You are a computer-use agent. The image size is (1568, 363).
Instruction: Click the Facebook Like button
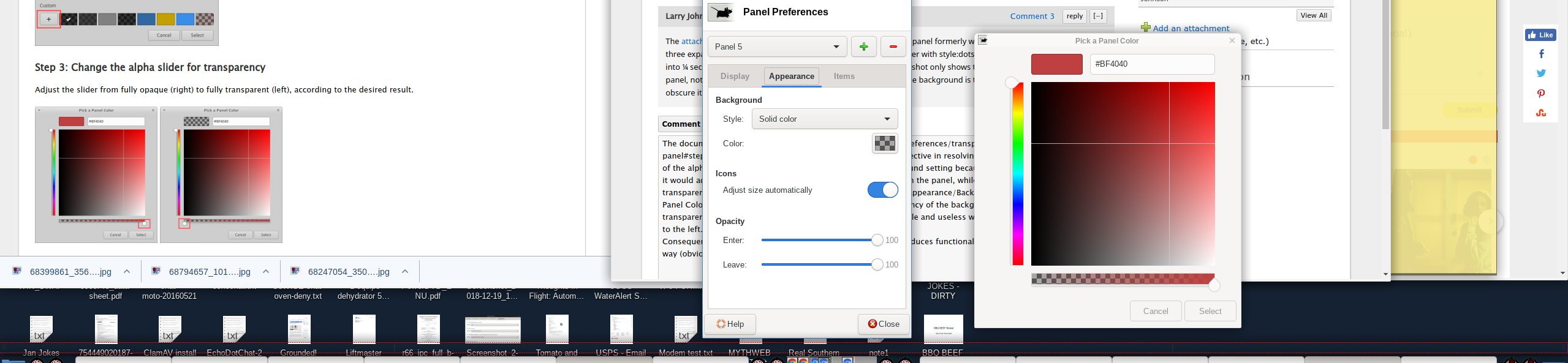(1540, 35)
